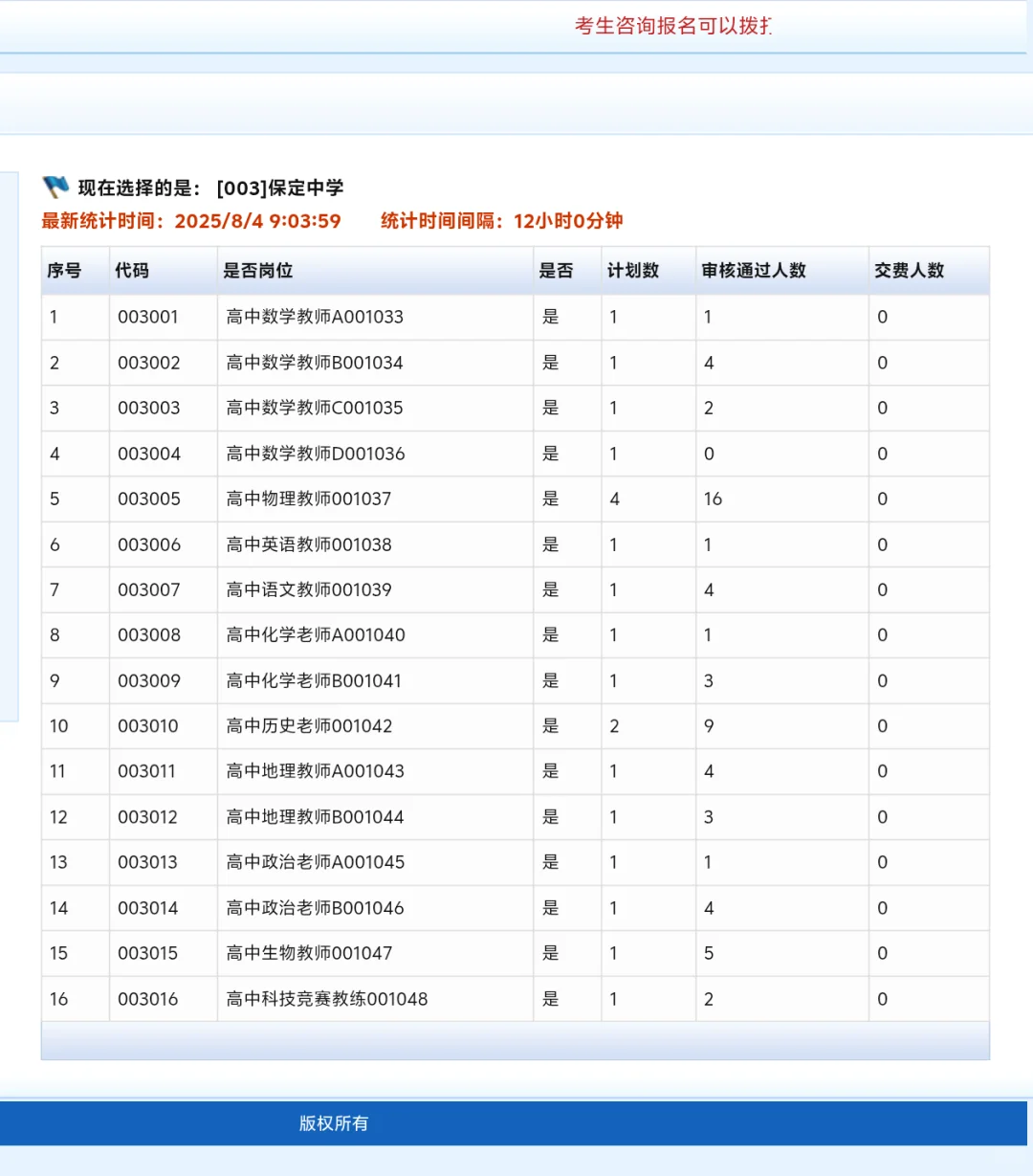Click approved count 5 for 高中生物教师001047
The height and width of the screenshot is (1176, 1033).
tap(709, 953)
